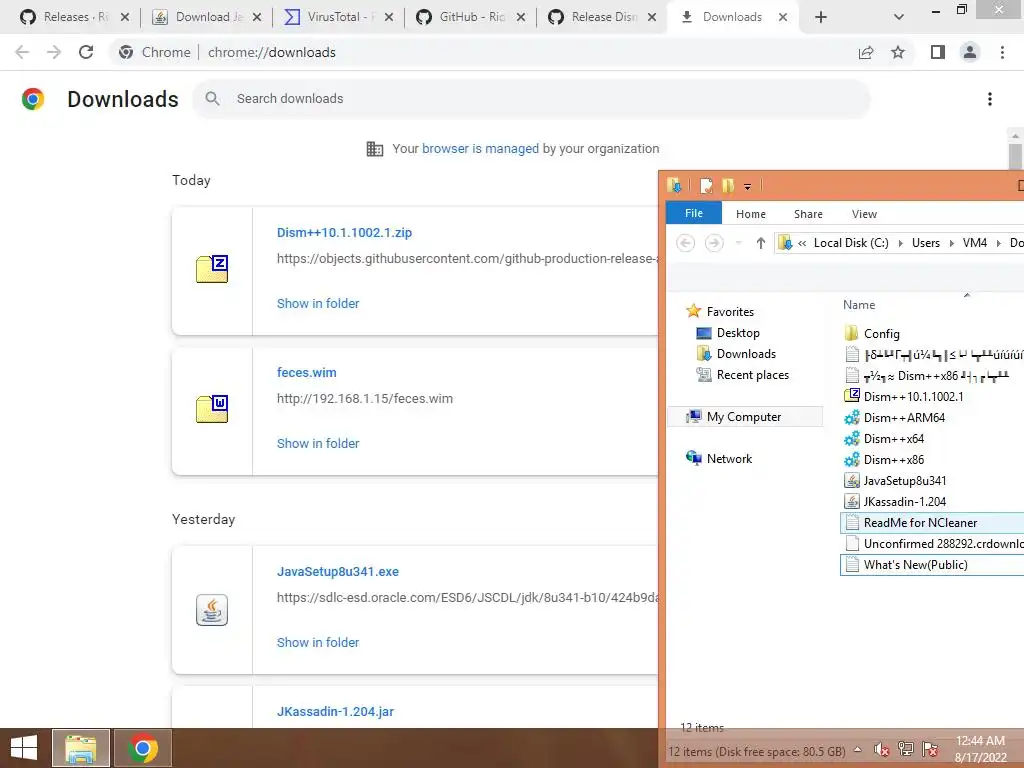
Task: Go back using Chrome's back arrow
Action: tap(22, 52)
